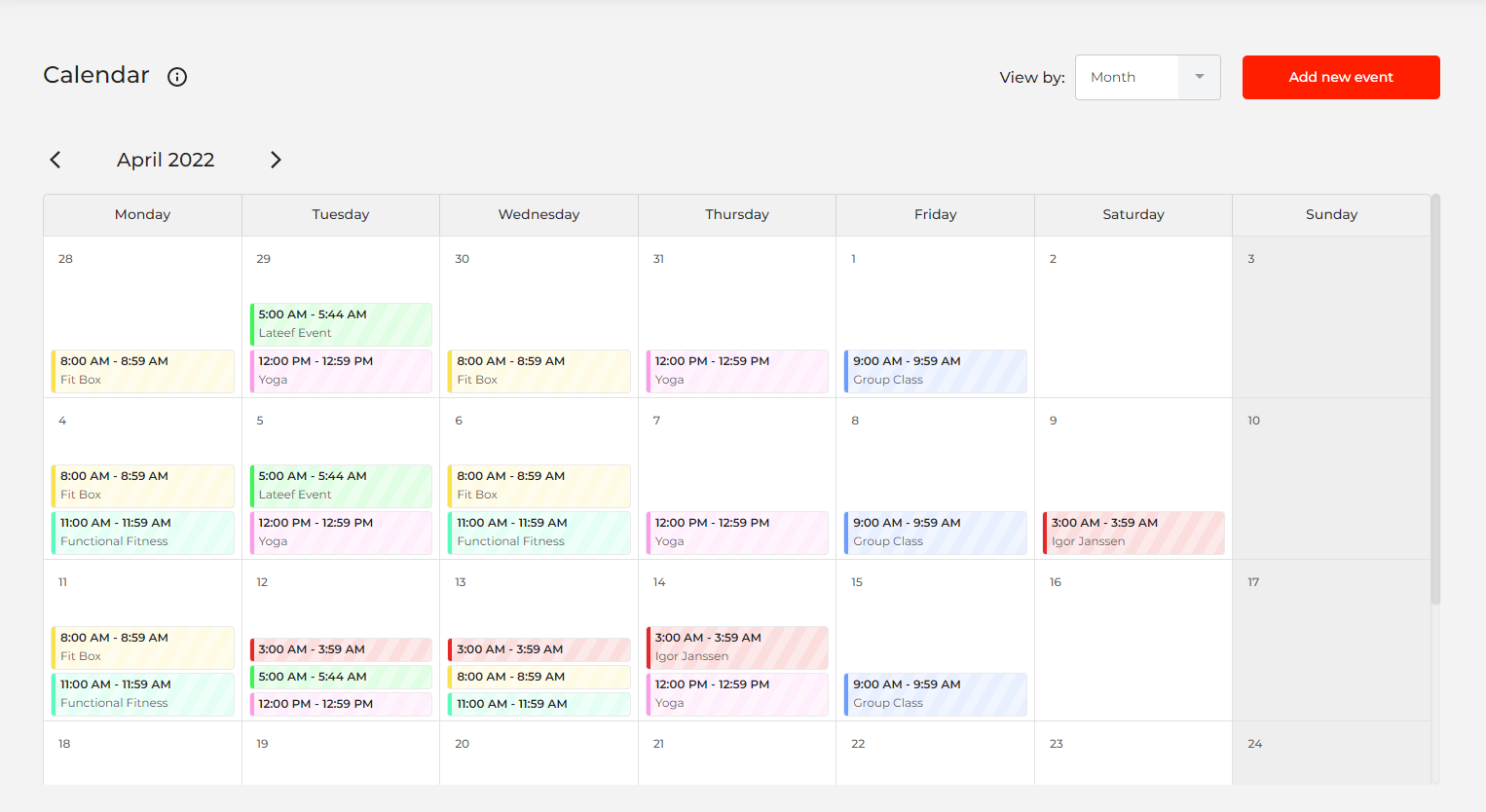Click the Monday column header
This screenshot has height=812, width=1486.
142,214
